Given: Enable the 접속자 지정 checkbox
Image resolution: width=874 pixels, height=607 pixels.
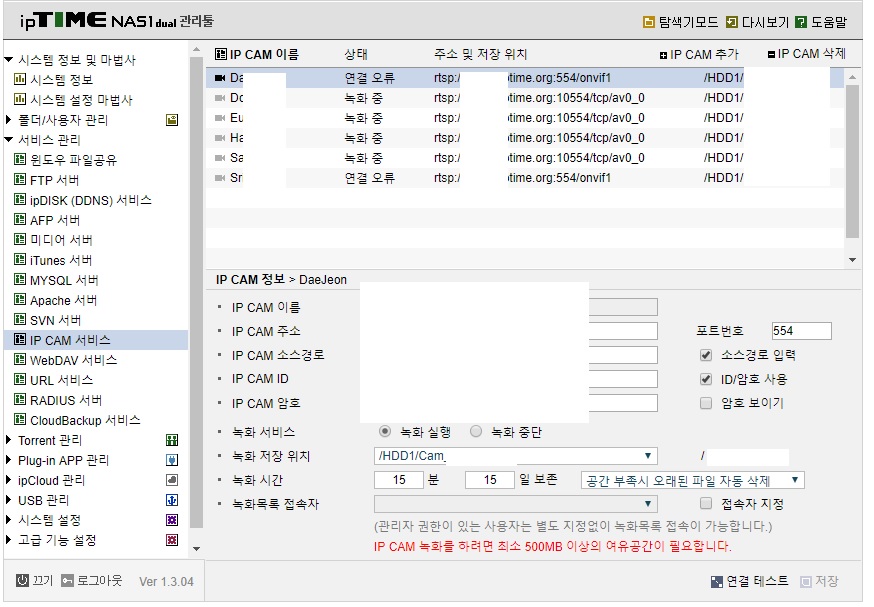Looking at the screenshot, I should 706,504.
